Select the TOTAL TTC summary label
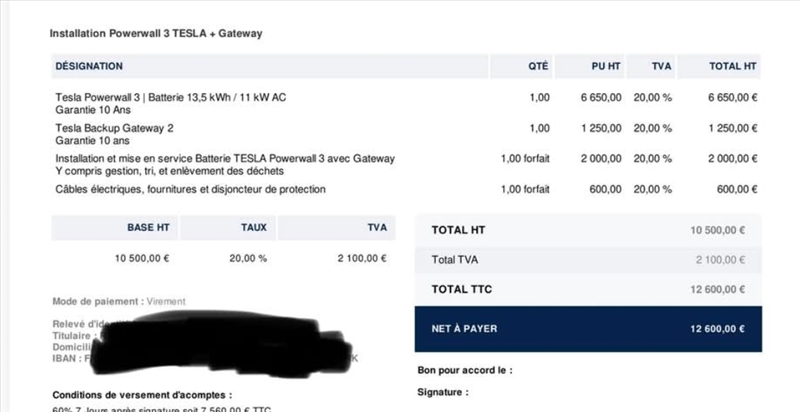The height and width of the screenshot is (412, 800). [463, 290]
